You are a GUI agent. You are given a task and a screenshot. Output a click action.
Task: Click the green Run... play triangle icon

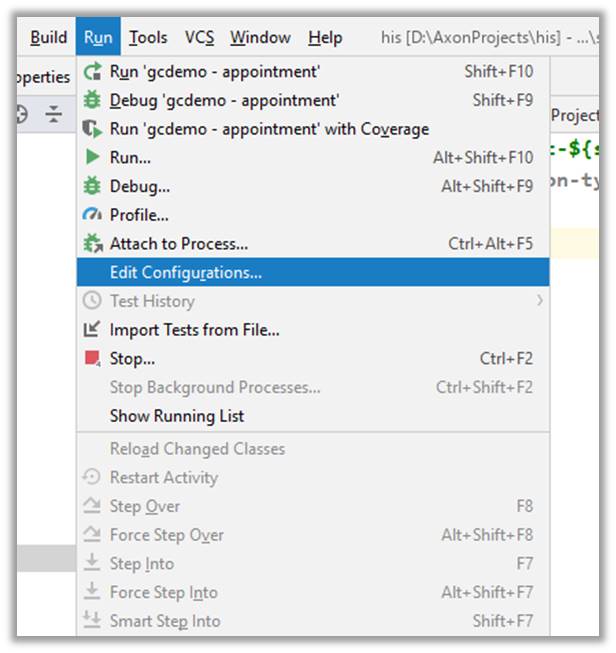click(x=92, y=157)
